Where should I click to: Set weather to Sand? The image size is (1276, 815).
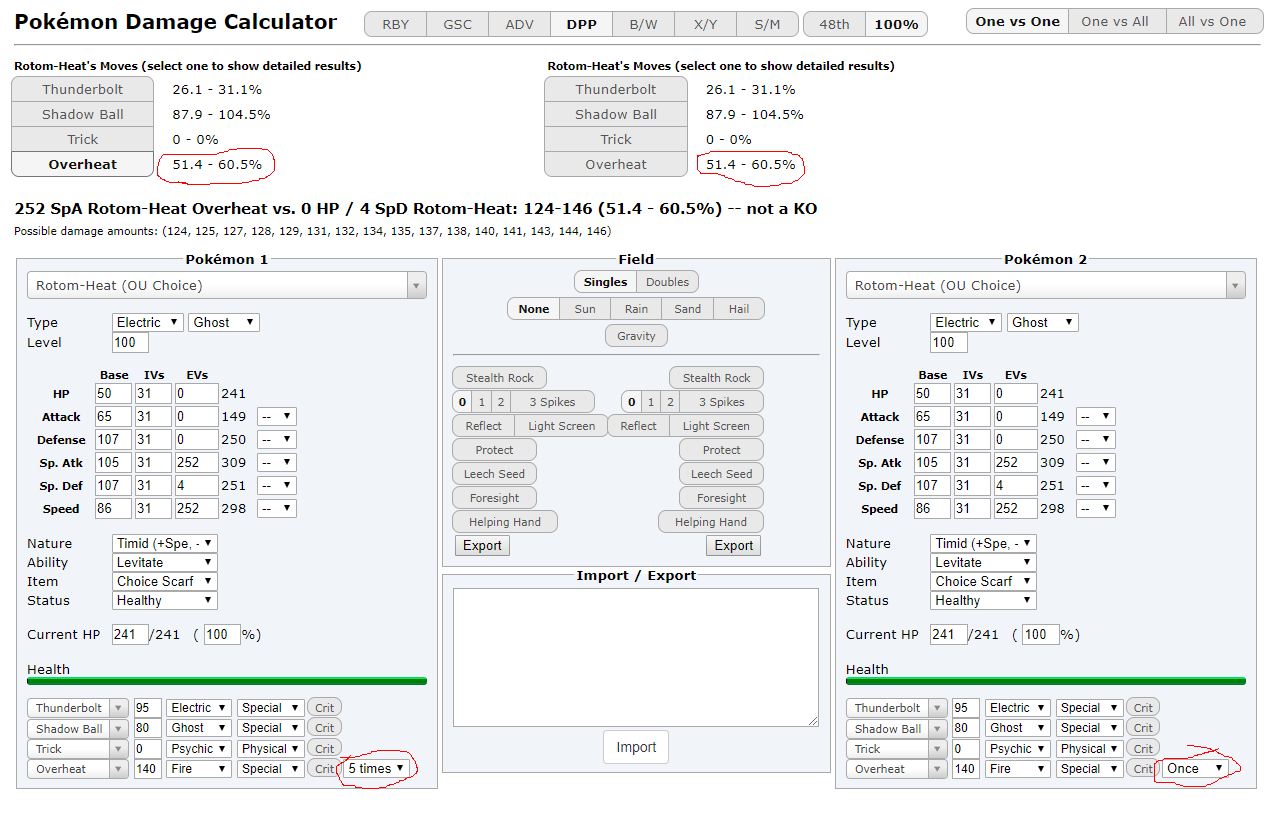pyautogui.click(x=688, y=309)
